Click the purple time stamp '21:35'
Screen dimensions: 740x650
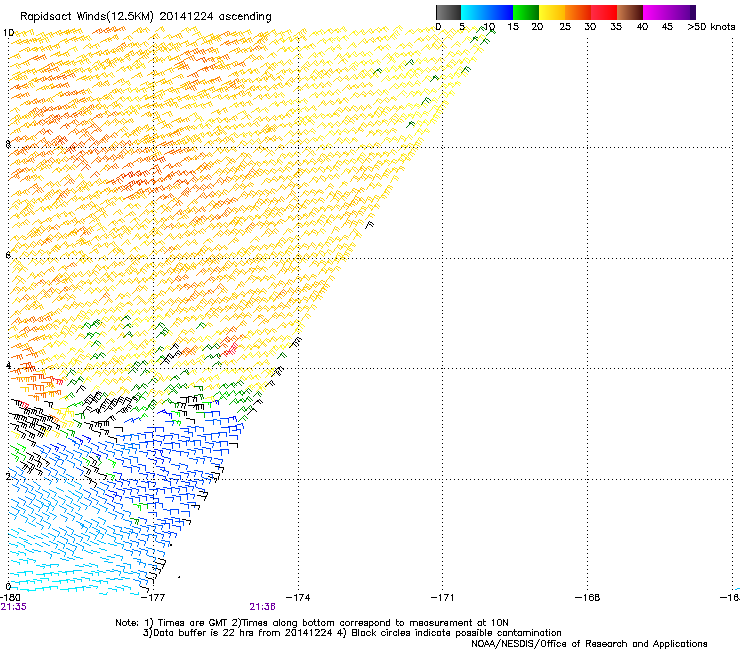(x=14, y=607)
